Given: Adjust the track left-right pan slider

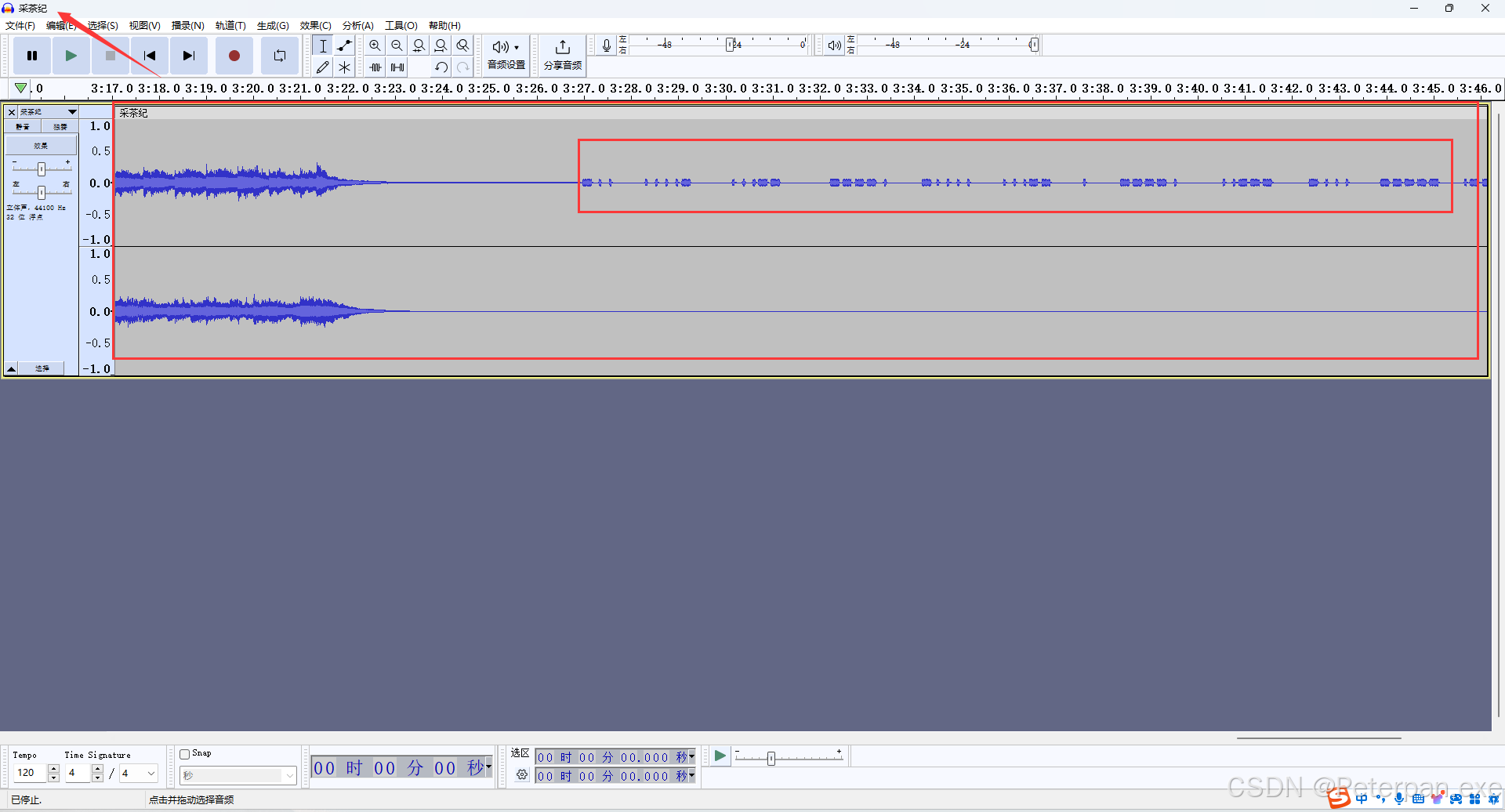Looking at the screenshot, I should point(42,192).
